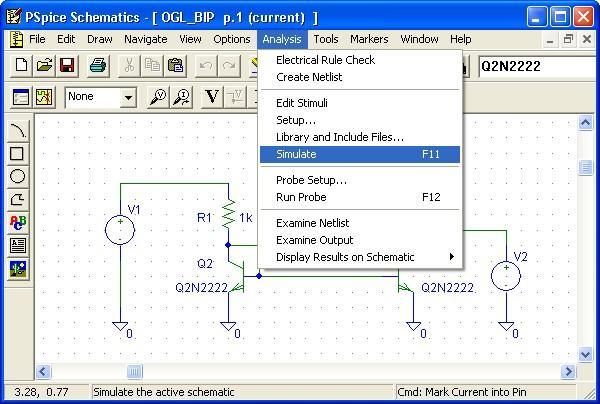Open the Options menu
This screenshot has height=404, width=600.
coord(232,39)
